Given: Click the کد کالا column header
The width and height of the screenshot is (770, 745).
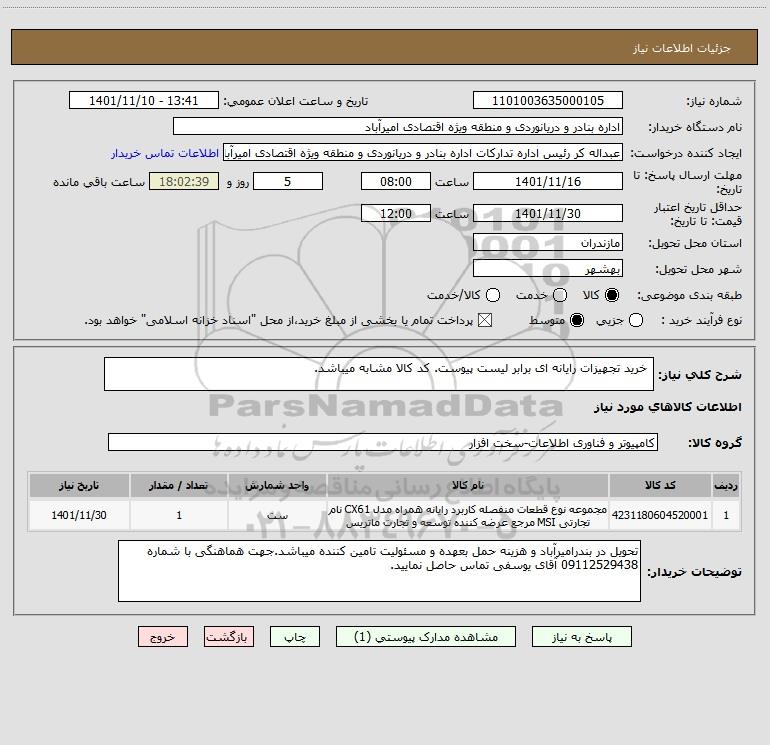Looking at the screenshot, I should pyautogui.click(x=660, y=485).
